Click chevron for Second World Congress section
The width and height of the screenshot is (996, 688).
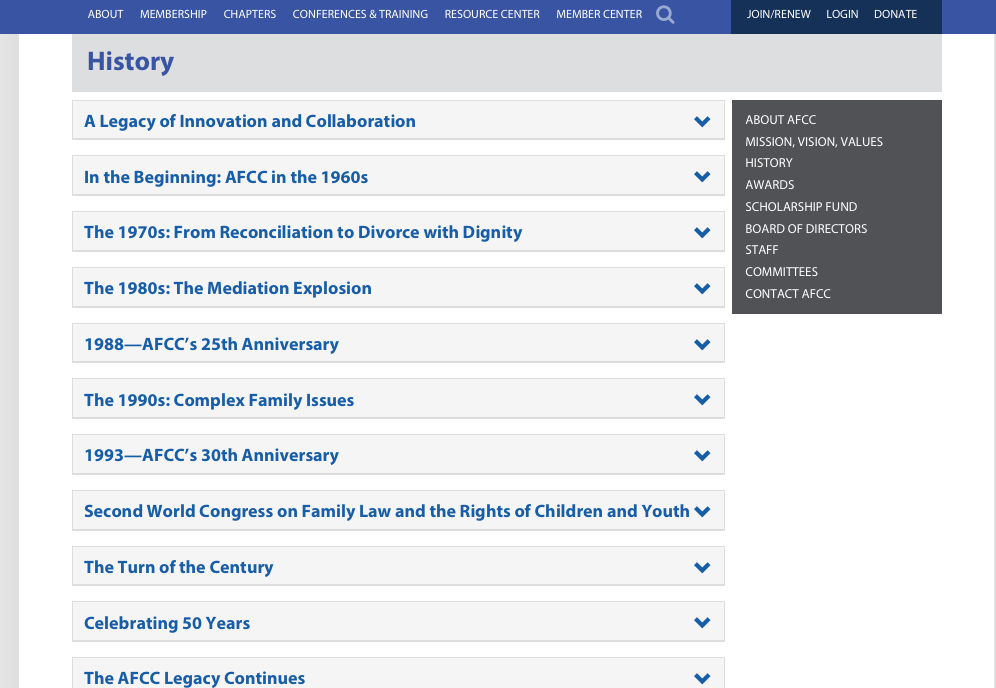pos(702,512)
